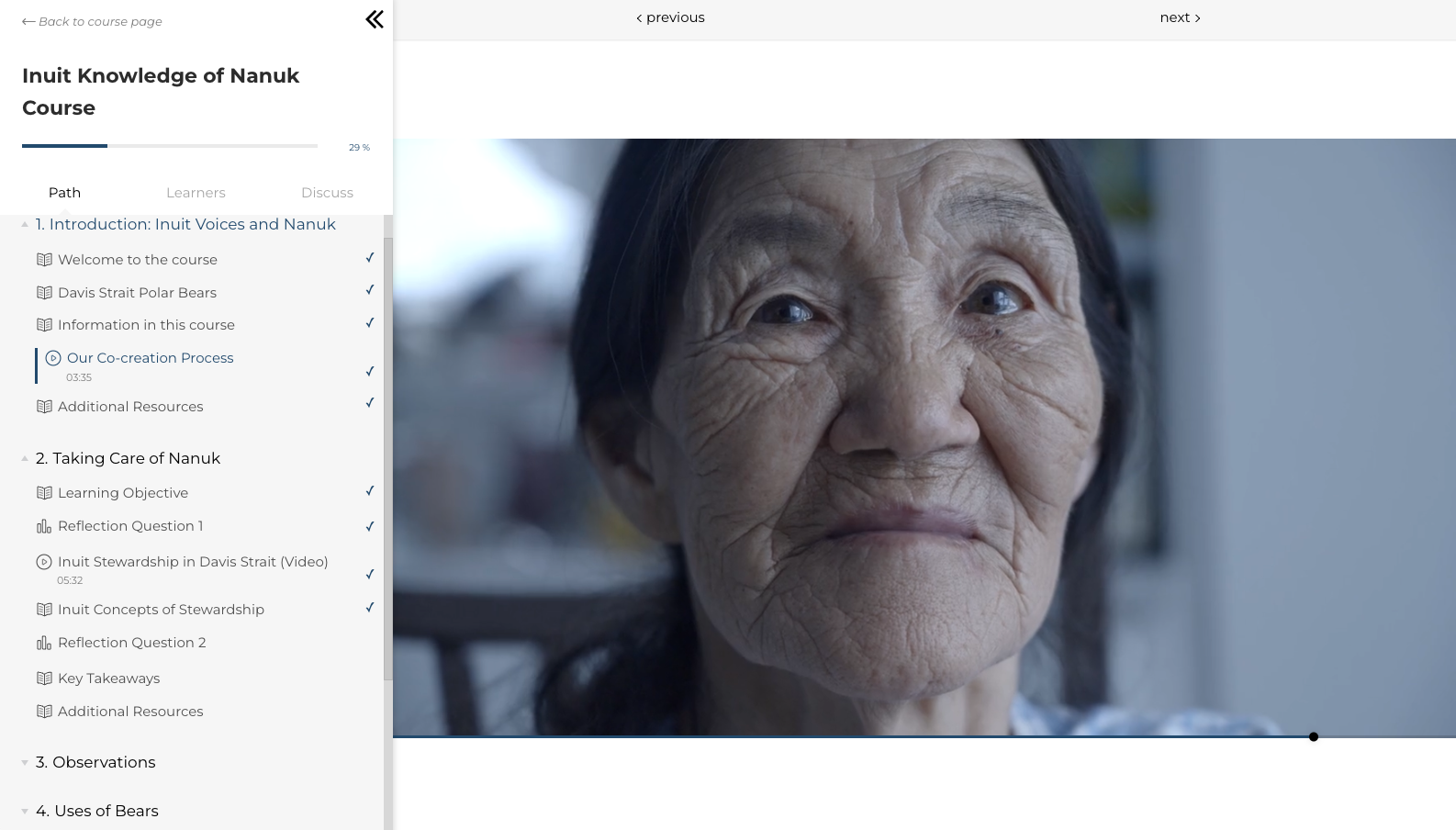Screen dimensions: 1456x830
Task: Click the Inuit Knowledge of Nanuk Course title
Action: click(161, 92)
